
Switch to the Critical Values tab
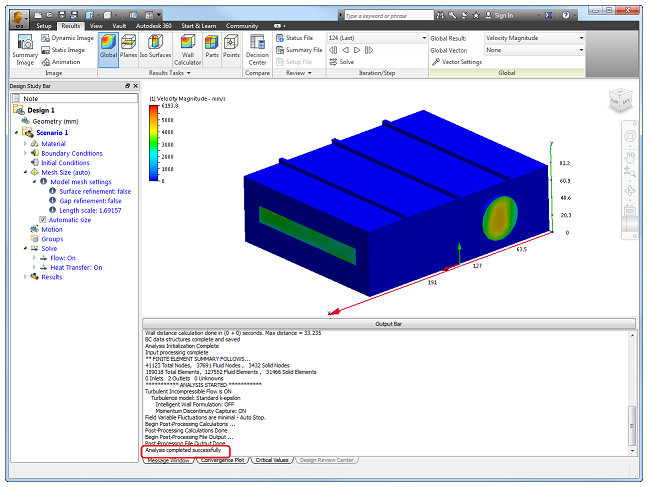[x=272, y=460]
